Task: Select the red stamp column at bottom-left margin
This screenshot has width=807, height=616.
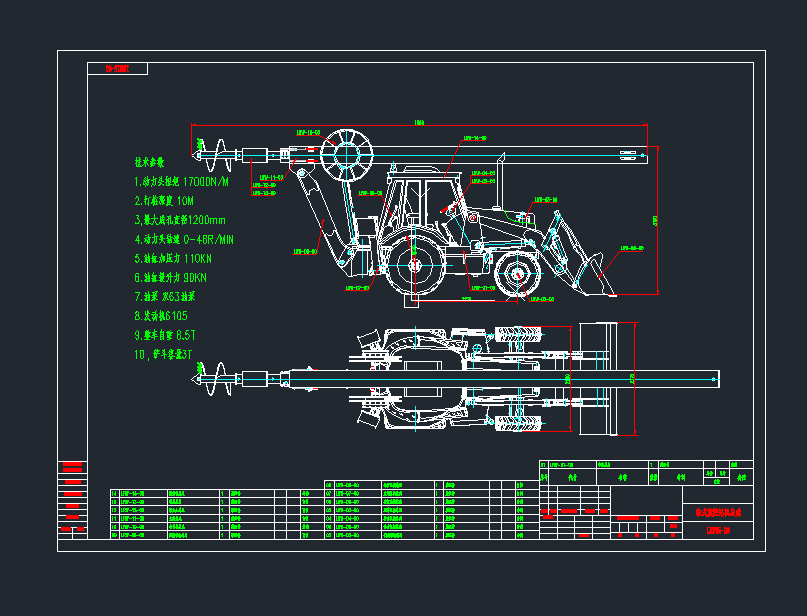Action: point(72,499)
